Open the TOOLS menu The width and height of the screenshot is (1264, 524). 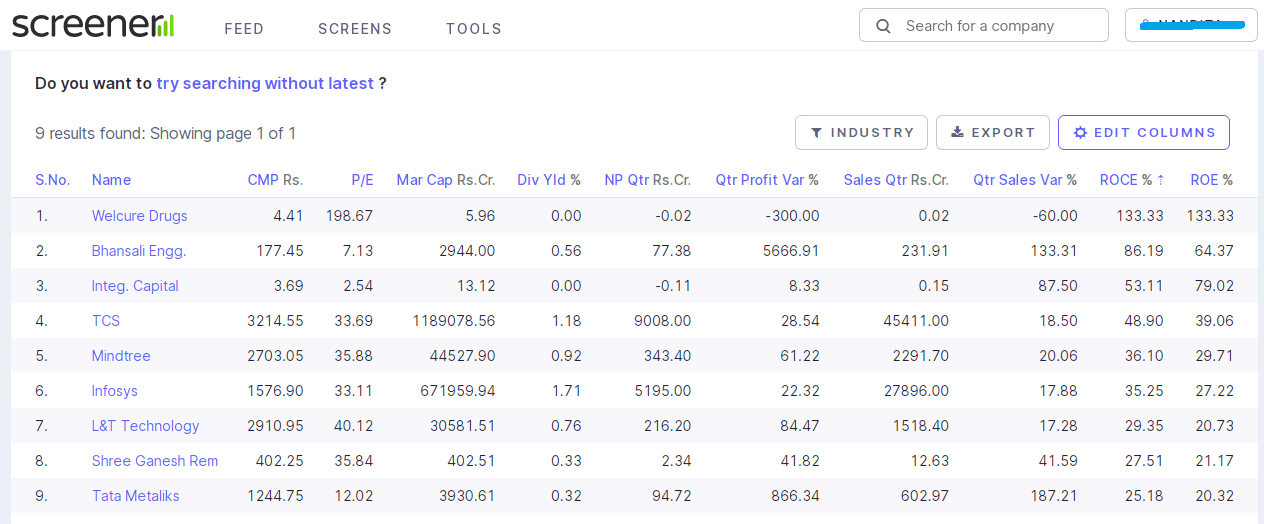click(x=474, y=29)
